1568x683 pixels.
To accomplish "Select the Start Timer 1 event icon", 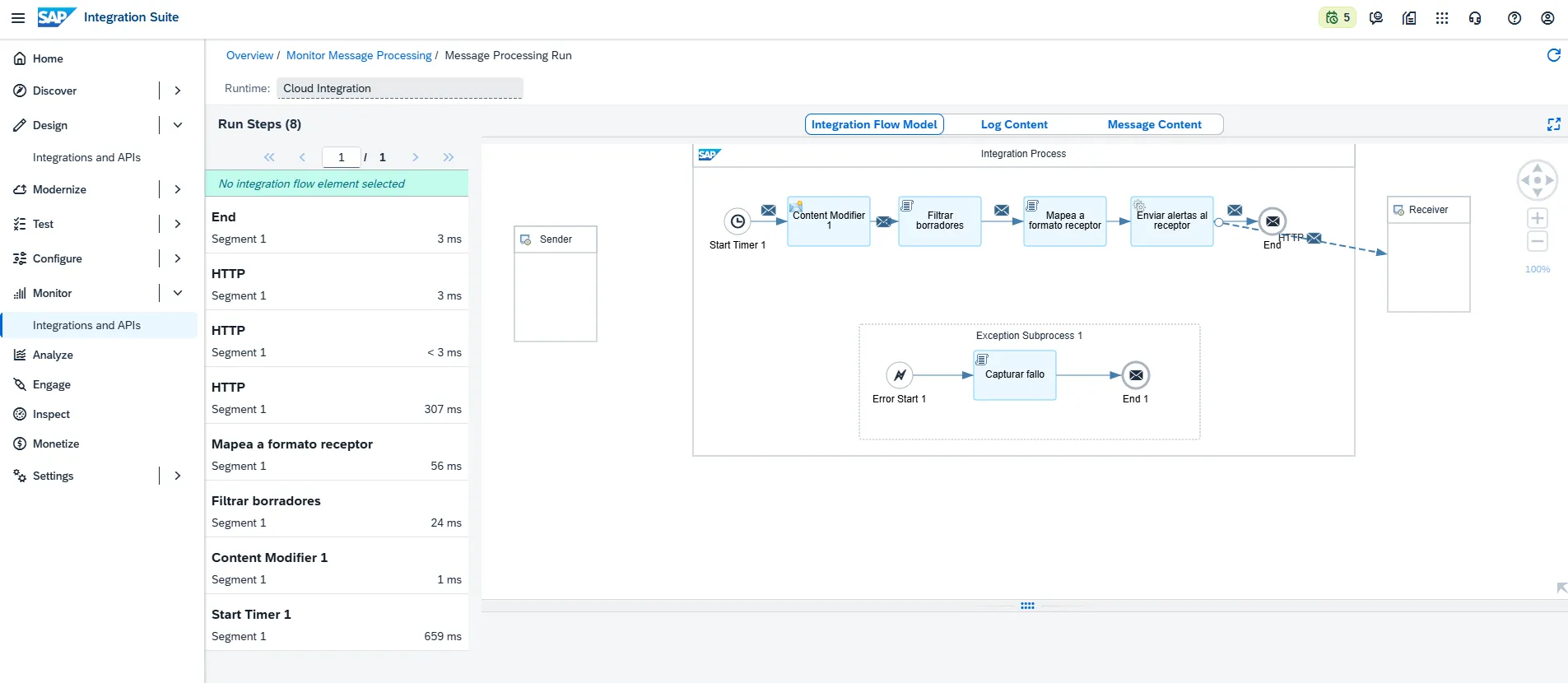I will click(x=738, y=221).
